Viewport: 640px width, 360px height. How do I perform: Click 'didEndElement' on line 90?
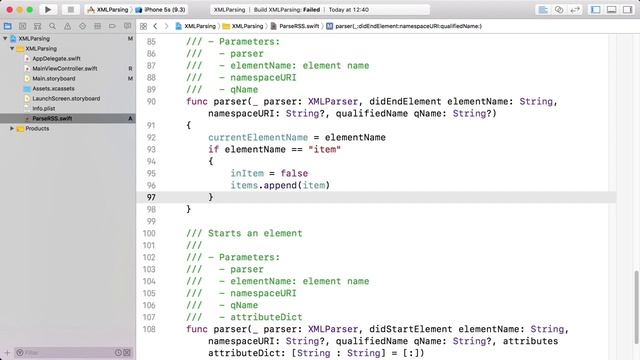point(405,101)
